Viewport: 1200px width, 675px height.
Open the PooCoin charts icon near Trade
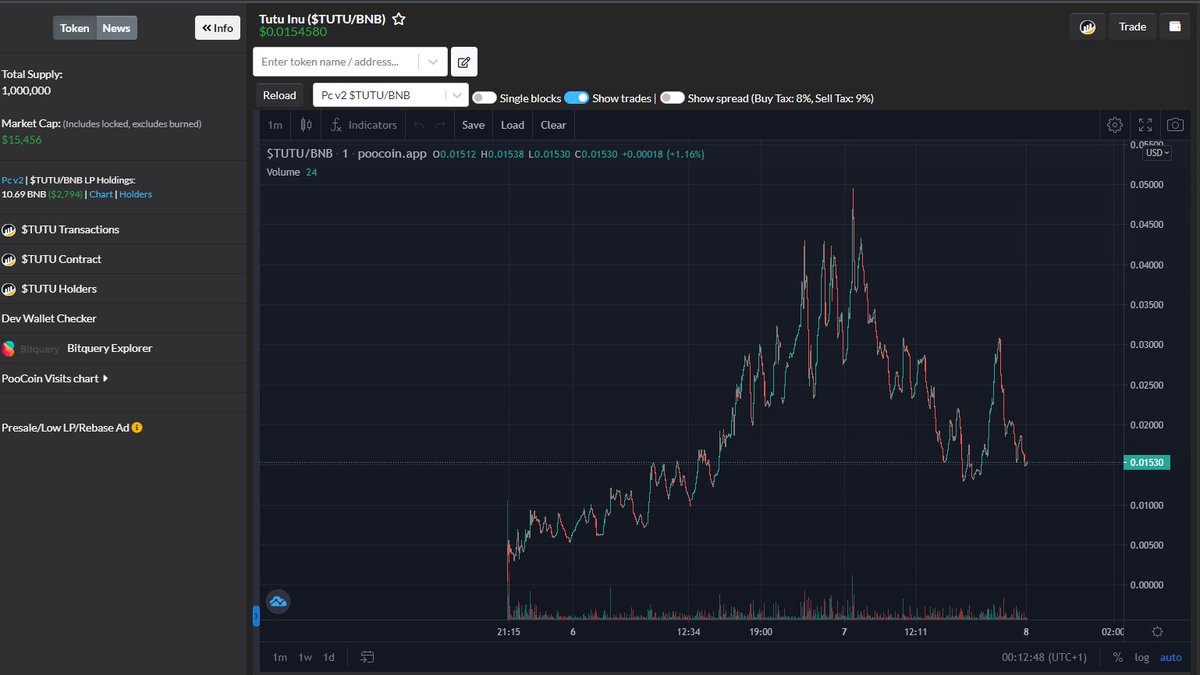click(1087, 27)
